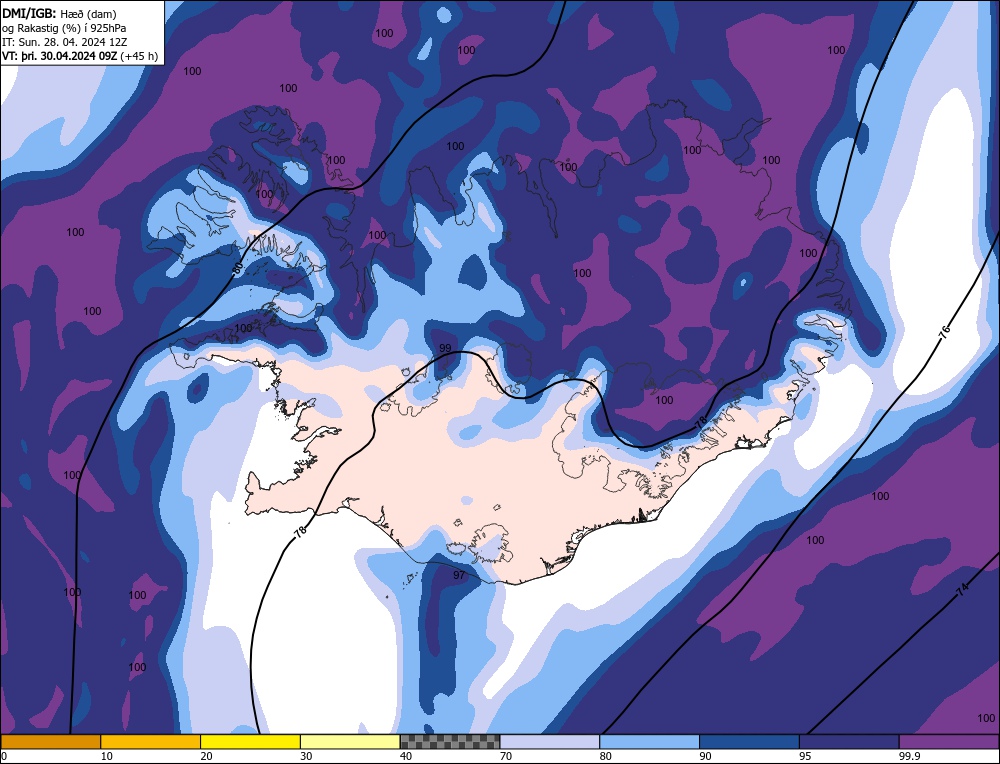
Task: Click the '90' legend tick label
Action: click(705, 756)
